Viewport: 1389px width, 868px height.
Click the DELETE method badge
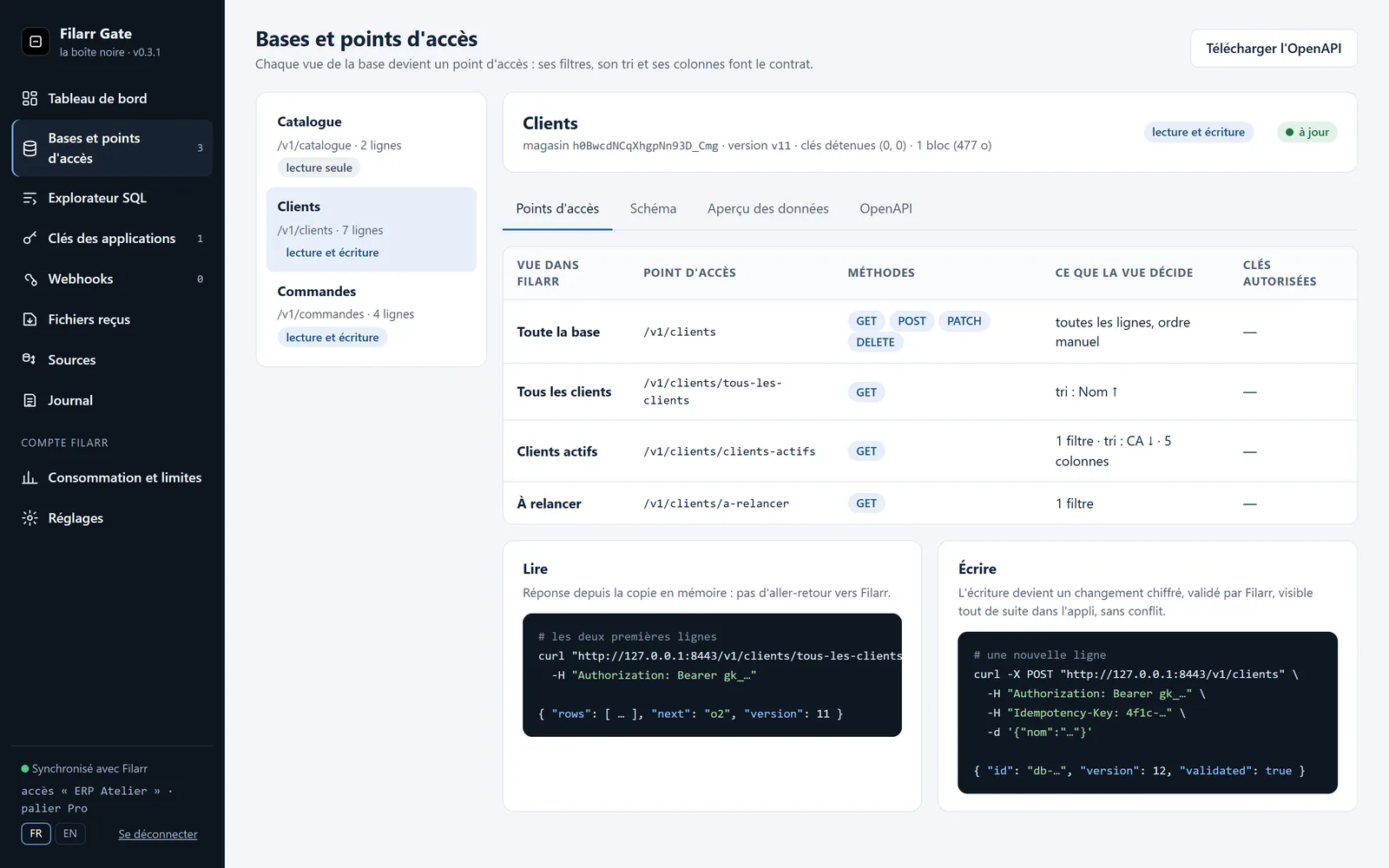(x=875, y=342)
